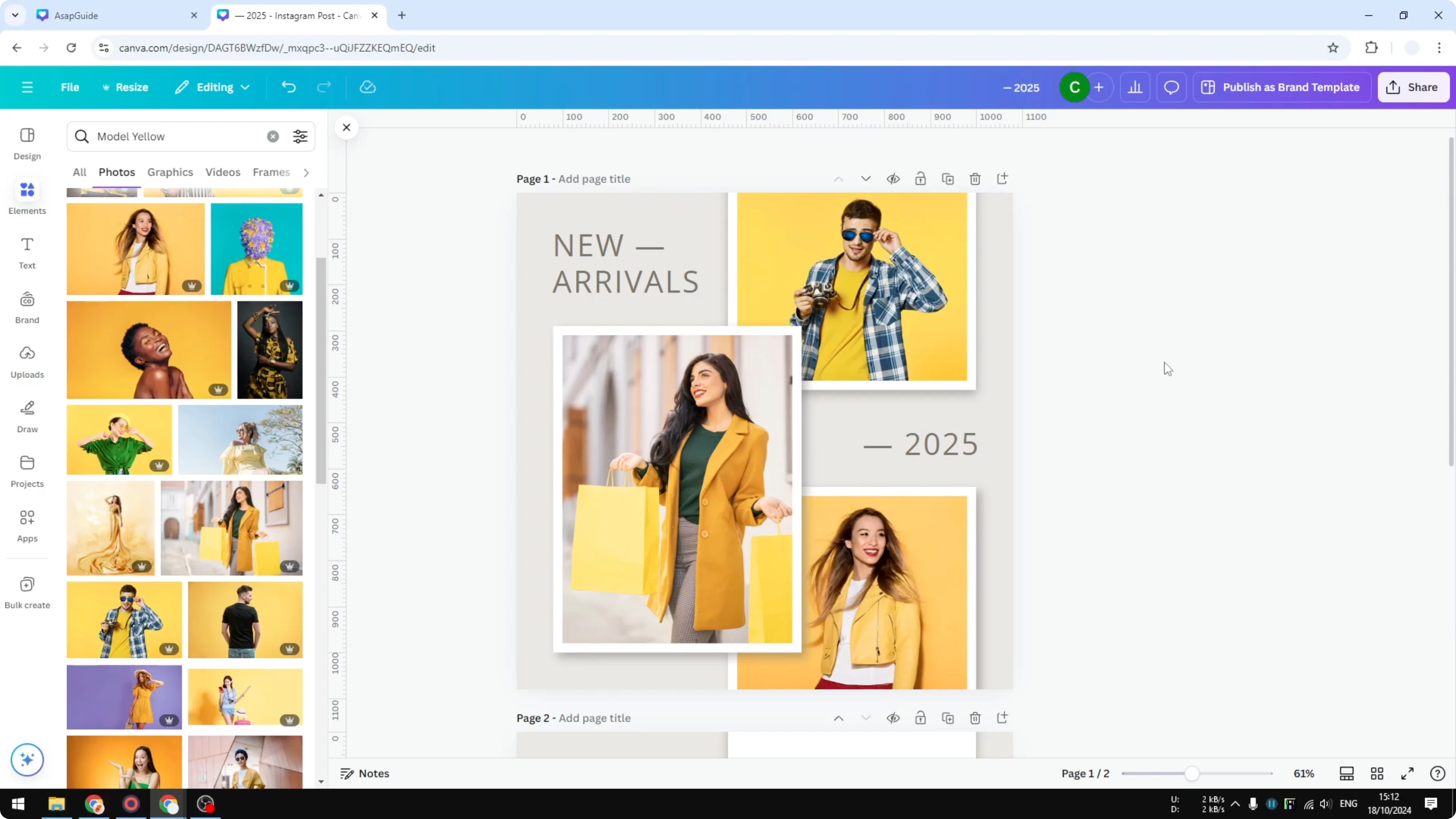Screen dimensions: 1456x819
Task: Open the Elements panel in the sidebar
Action: pyautogui.click(x=27, y=197)
